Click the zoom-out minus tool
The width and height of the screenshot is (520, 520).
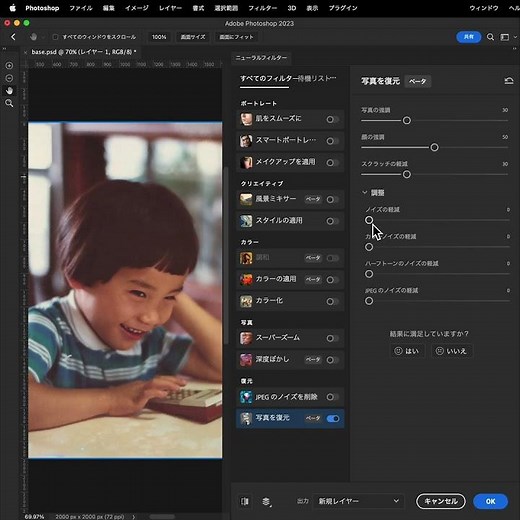click(x=9, y=78)
